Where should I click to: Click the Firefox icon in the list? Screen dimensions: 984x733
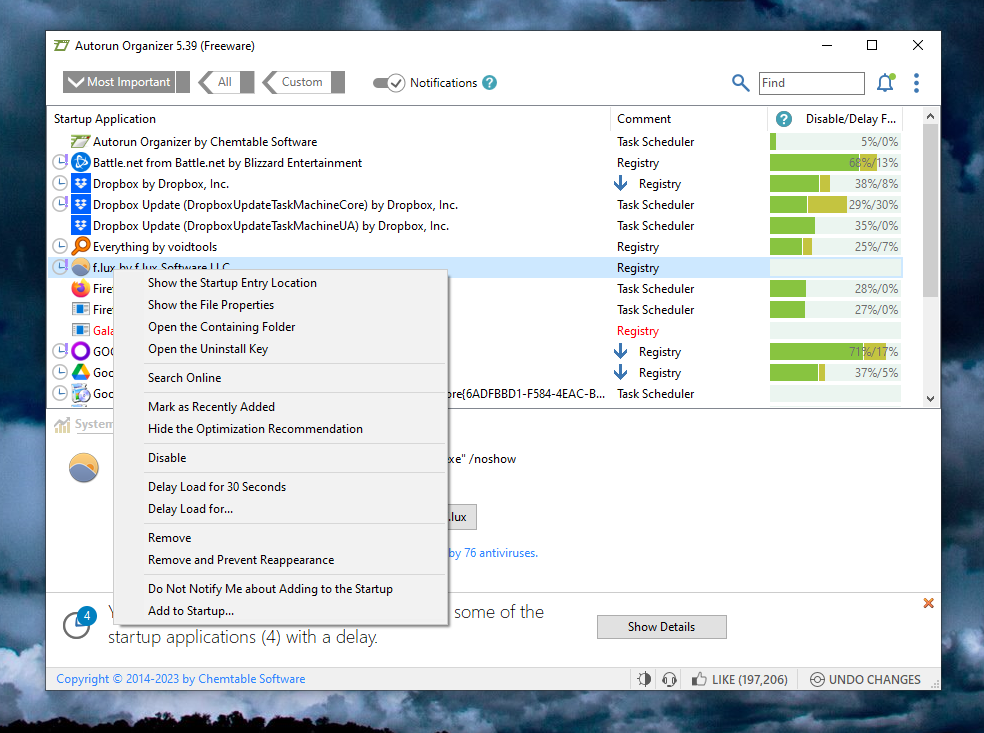tap(80, 289)
